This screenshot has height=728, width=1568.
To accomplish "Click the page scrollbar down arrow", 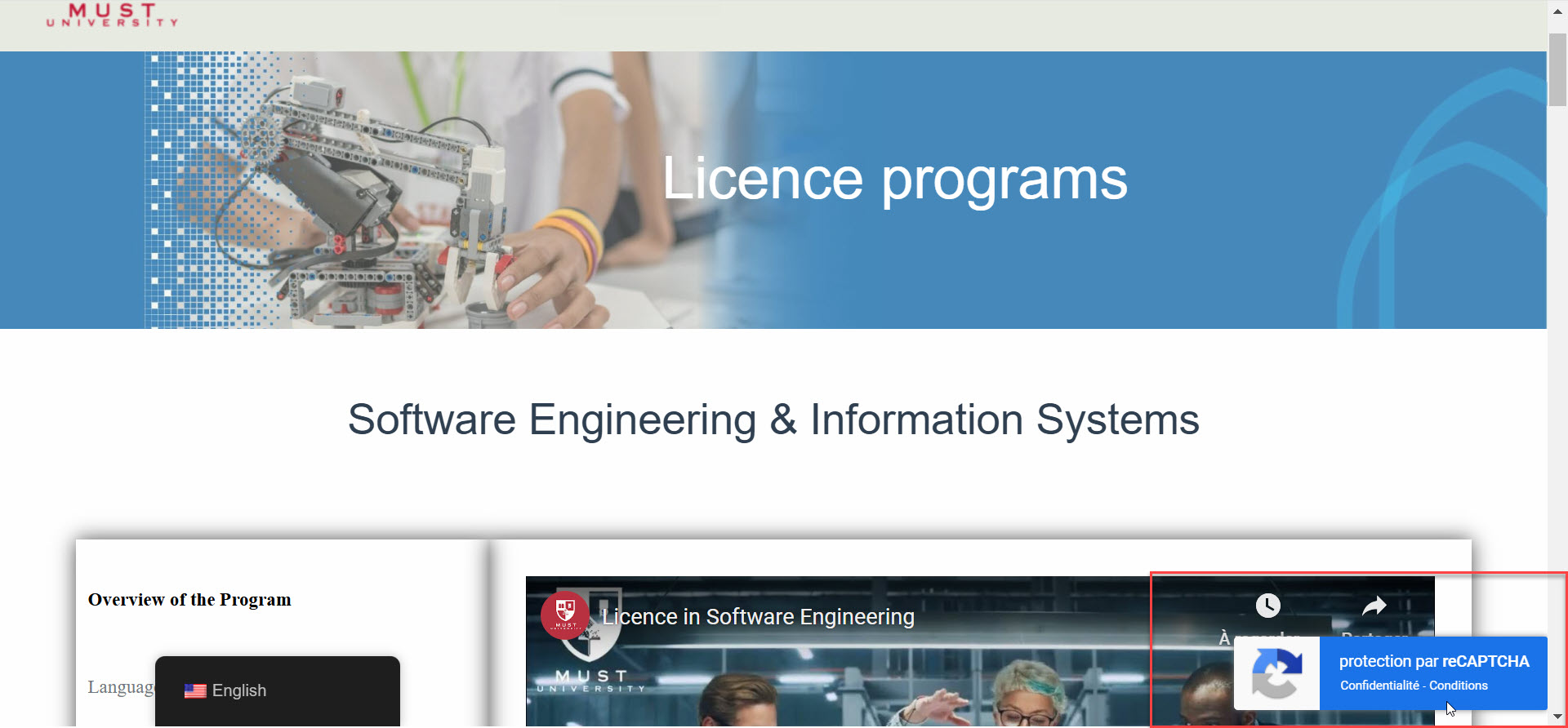I will coord(1557,717).
